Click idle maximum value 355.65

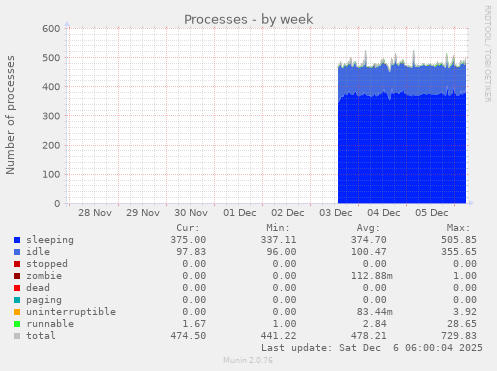(459, 252)
